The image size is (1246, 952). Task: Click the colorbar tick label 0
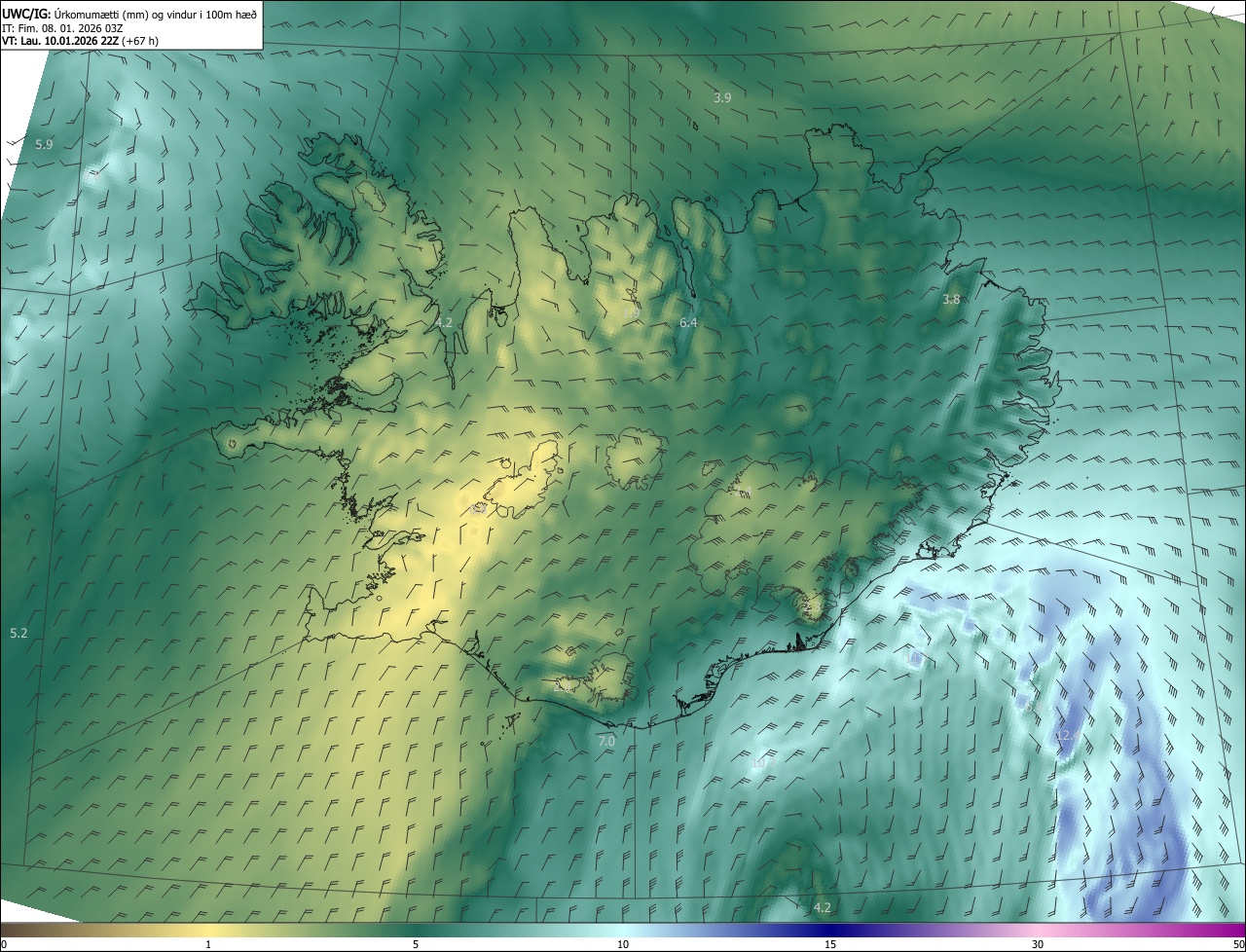[3, 944]
